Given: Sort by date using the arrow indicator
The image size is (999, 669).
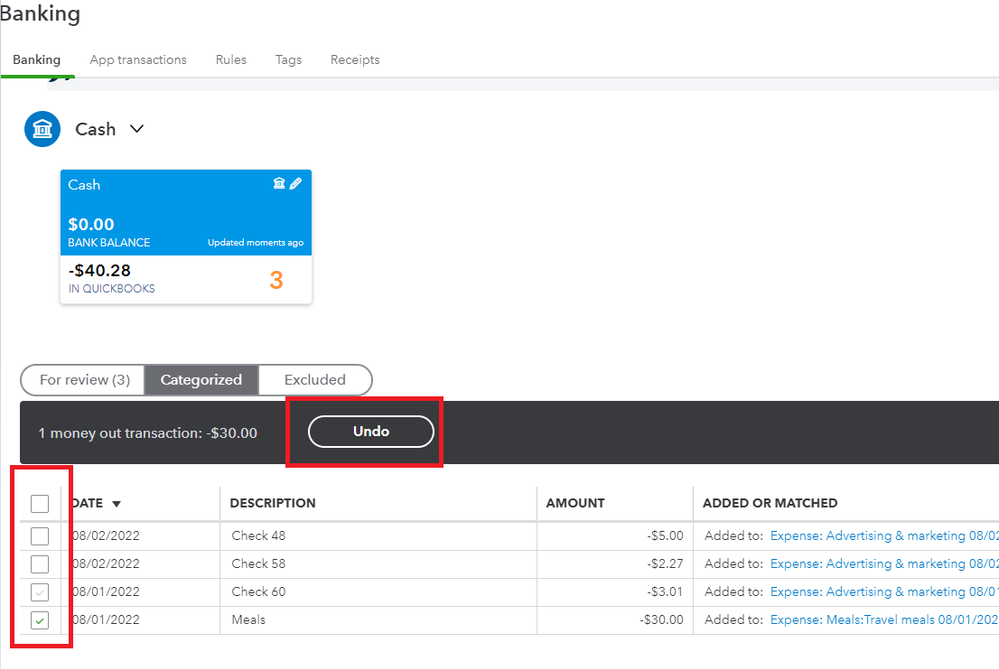Looking at the screenshot, I should (x=117, y=504).
